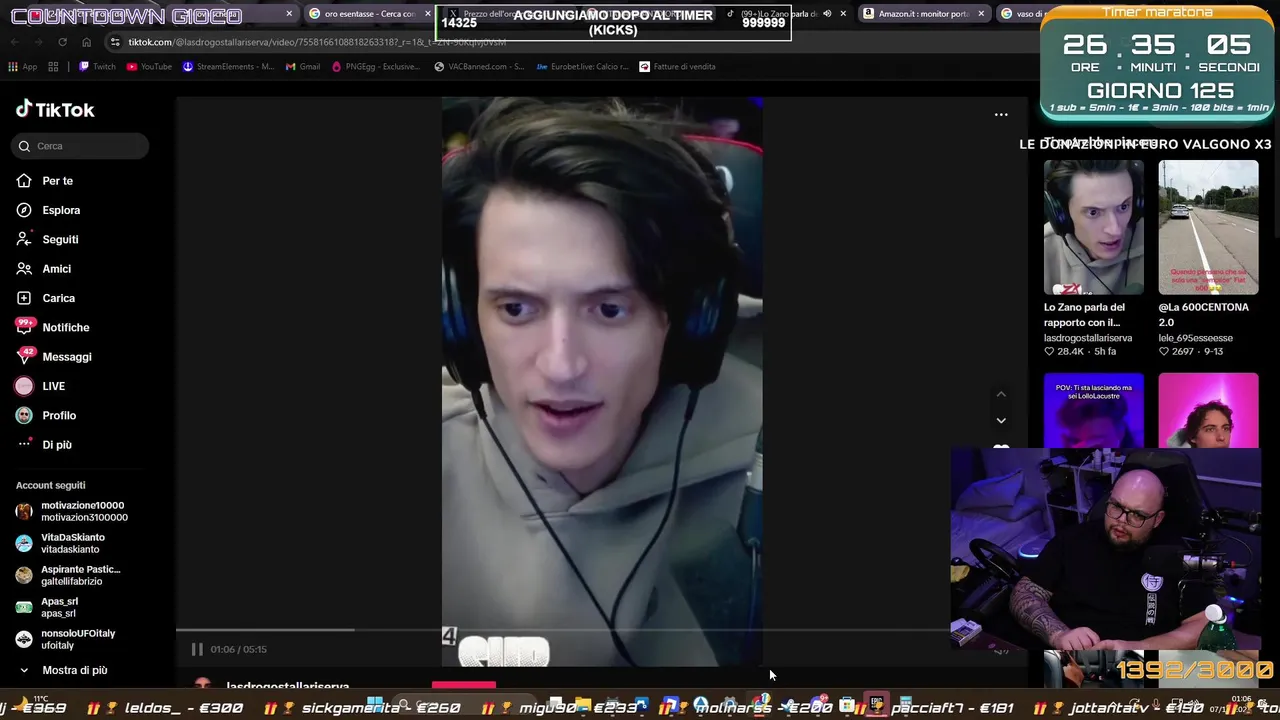Go to the next video with down arrow

tap(1001, 420)
